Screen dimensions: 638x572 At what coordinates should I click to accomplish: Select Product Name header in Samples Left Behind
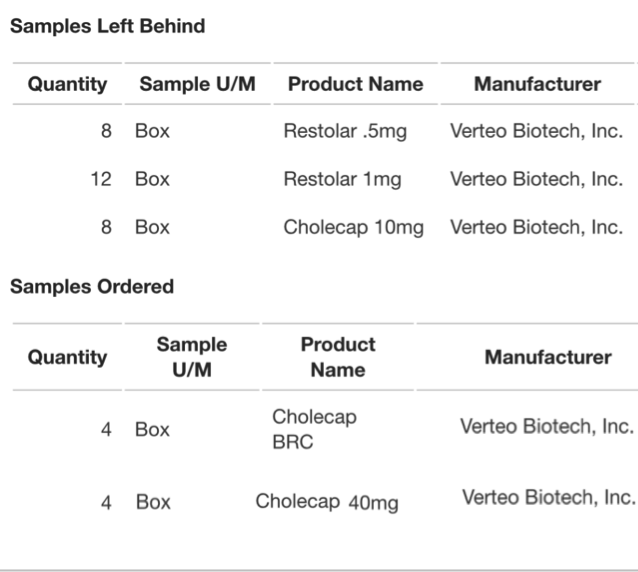click(x=355, y=85)
